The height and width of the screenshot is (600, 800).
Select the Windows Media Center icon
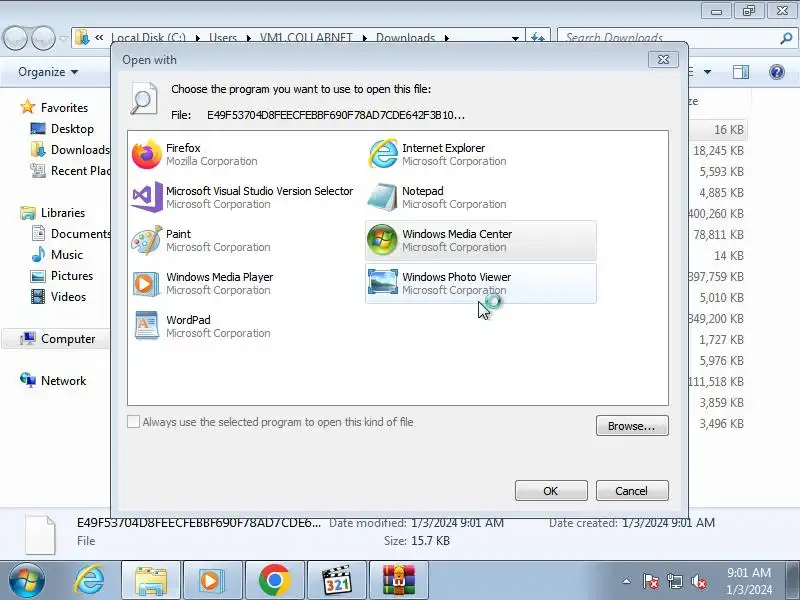(382, 240)
